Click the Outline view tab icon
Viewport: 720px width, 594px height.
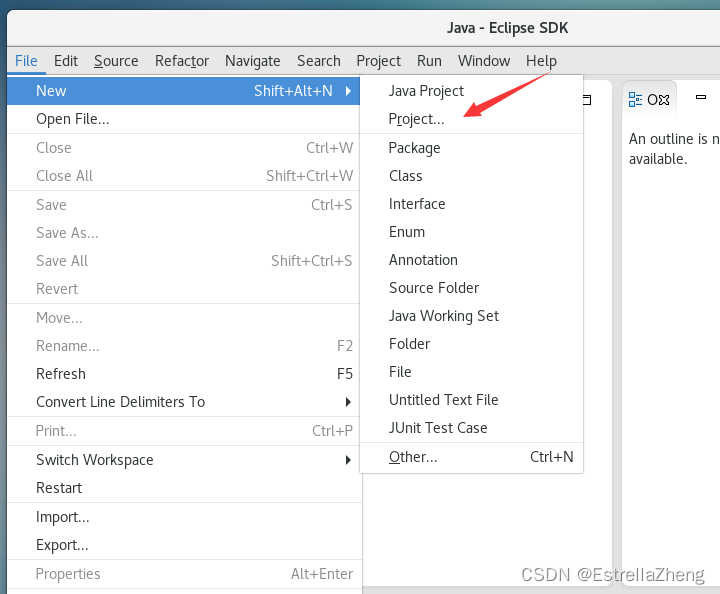pos(636,100)
